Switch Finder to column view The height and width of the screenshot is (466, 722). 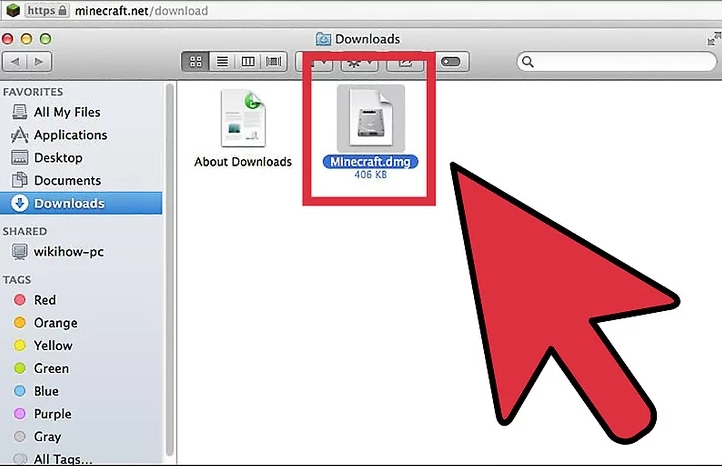247,62
